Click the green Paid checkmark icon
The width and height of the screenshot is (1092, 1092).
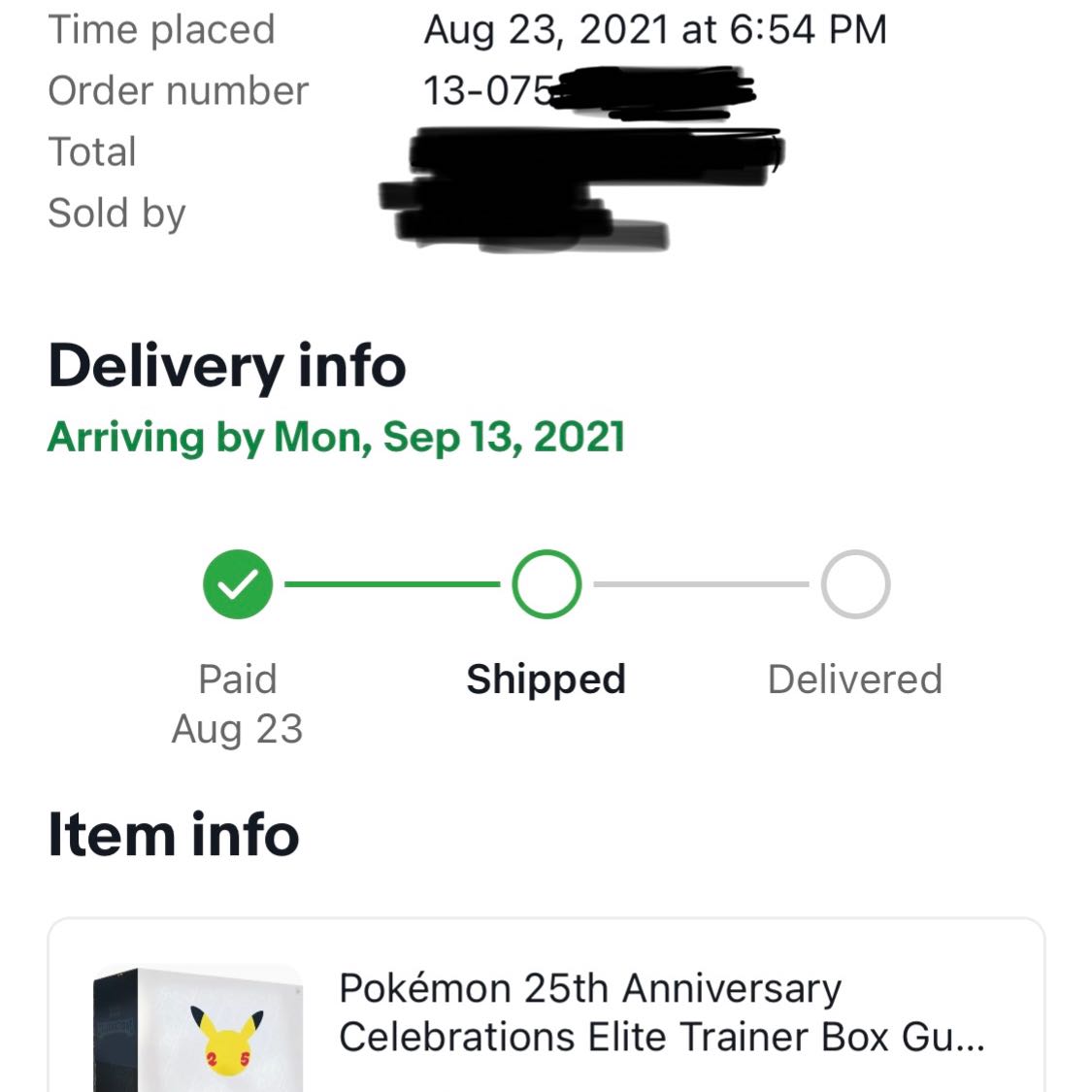coord(236,583)
